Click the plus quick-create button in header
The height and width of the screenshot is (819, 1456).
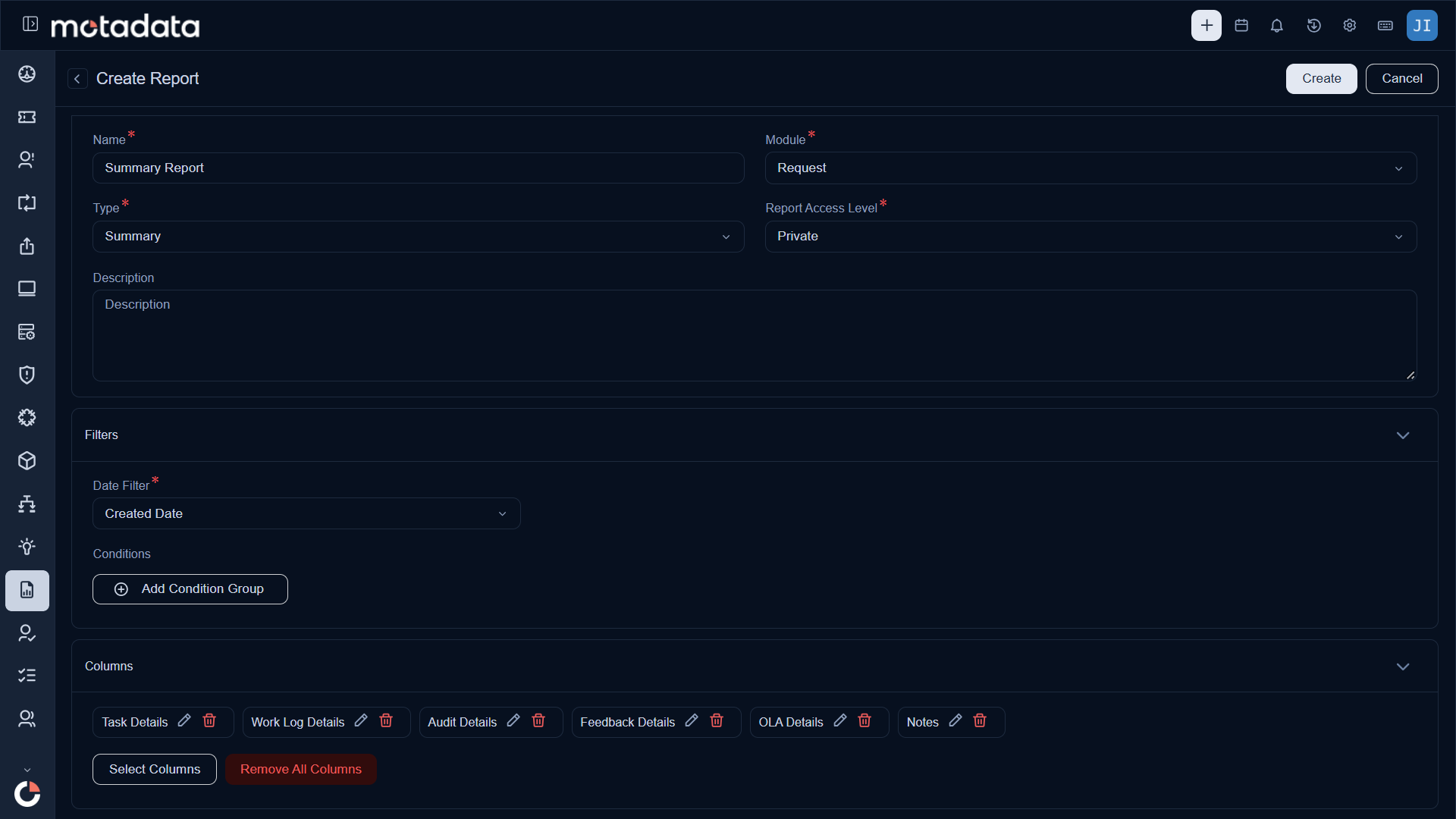tap(1207, 25)
